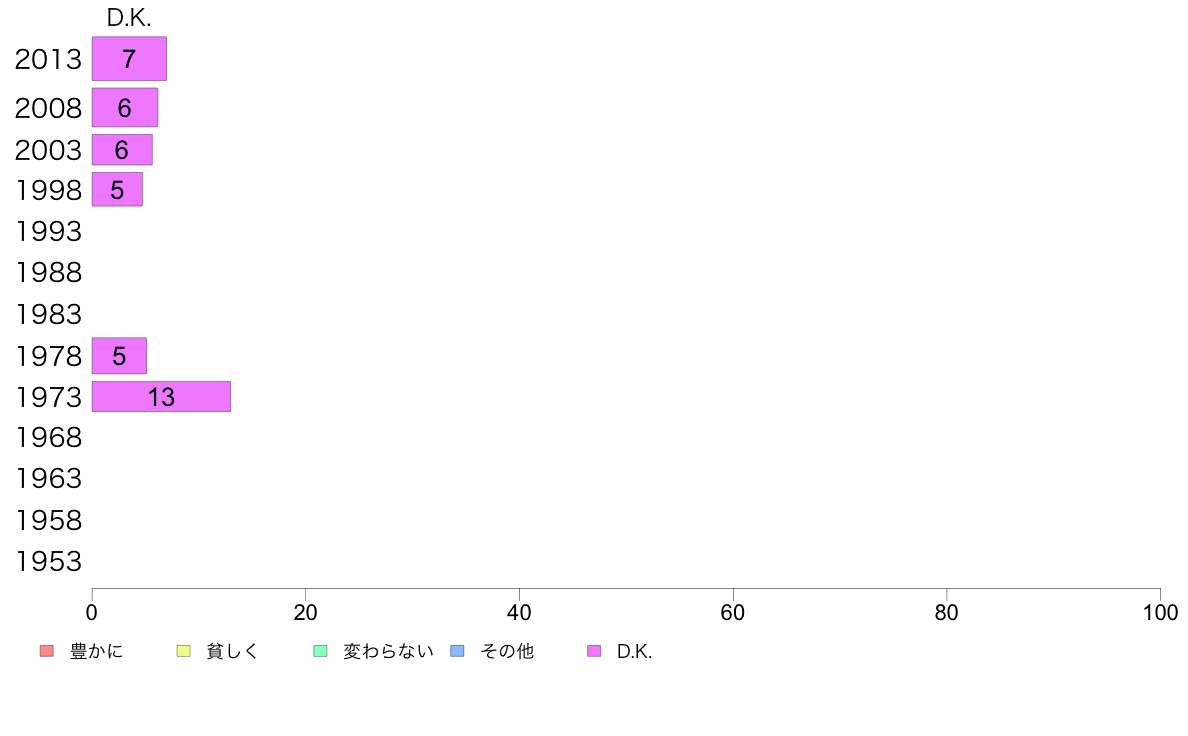Select the その他 legend label
1188x736 pixels.
[x=507, y=651]
